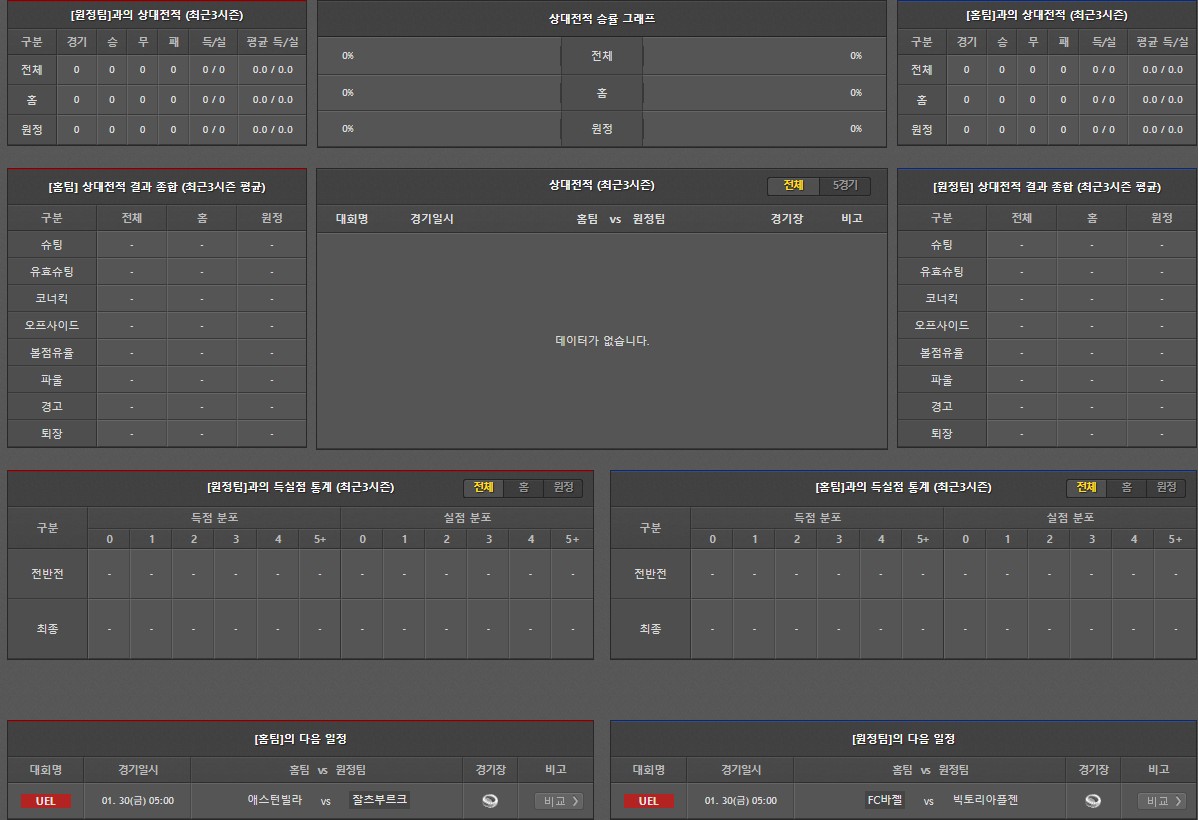Image resolution: width=1198 pixels, height=820 pixels.
Task: Click 경기일시 header in head-to-head table
Action: point(432,218)
